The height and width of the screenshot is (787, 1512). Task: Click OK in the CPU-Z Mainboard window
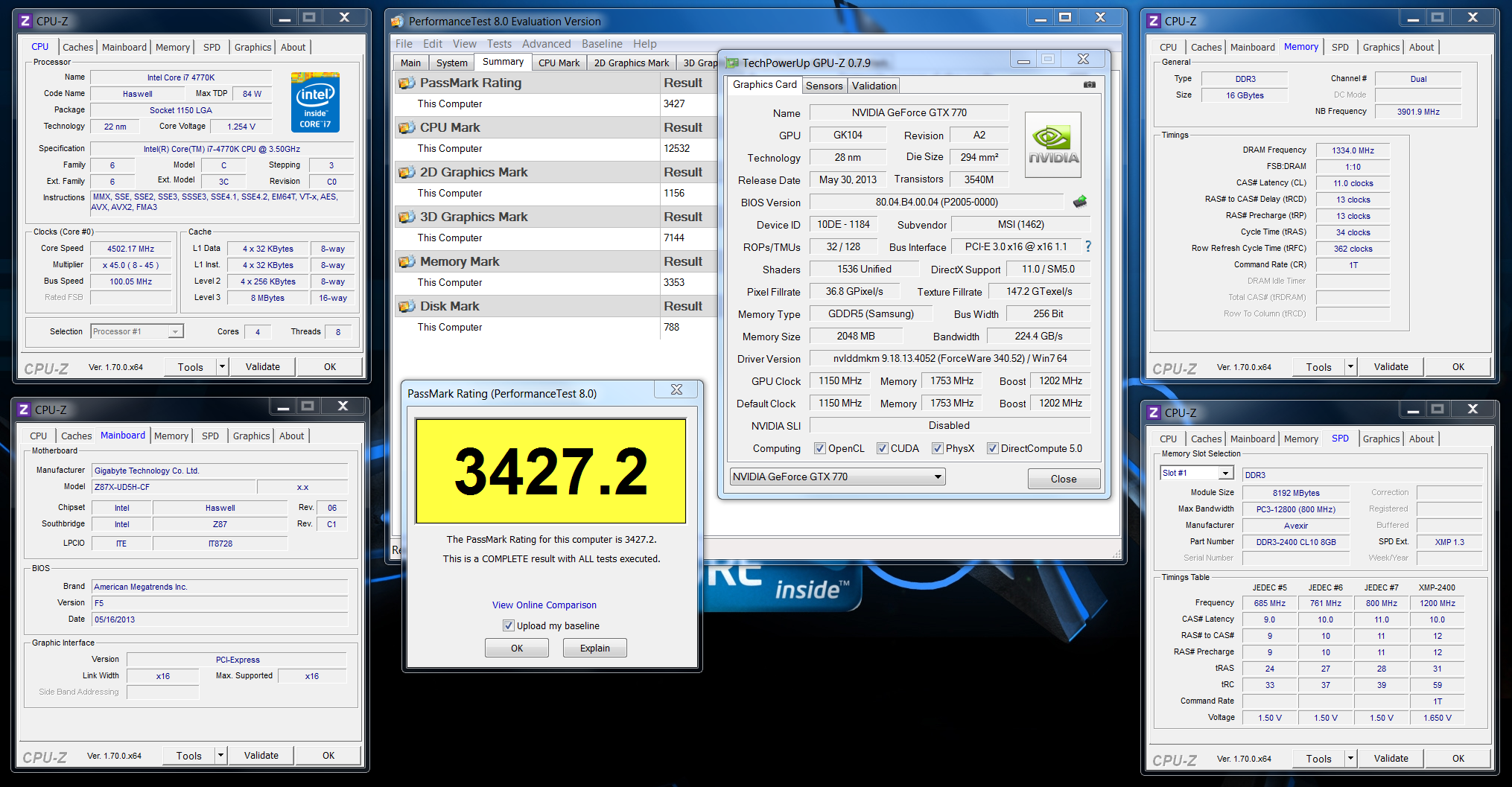pyautogui.click(x=328, y=755)
